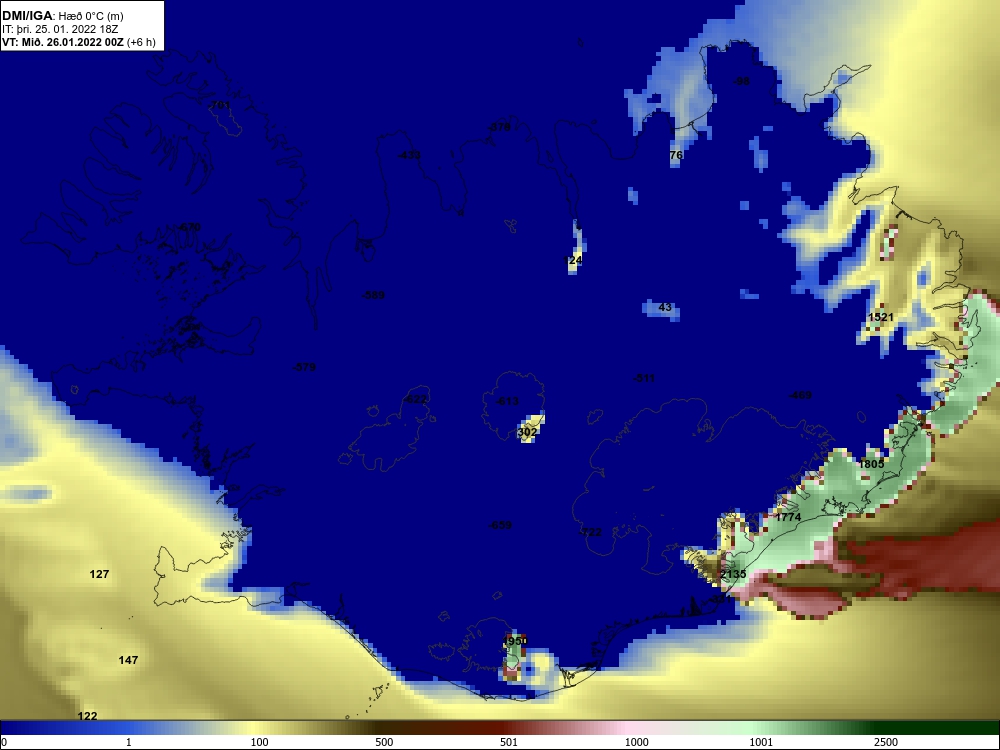1000x750 pixels.
Task: Click the legend label 100
Action: [x=260, y=742]
